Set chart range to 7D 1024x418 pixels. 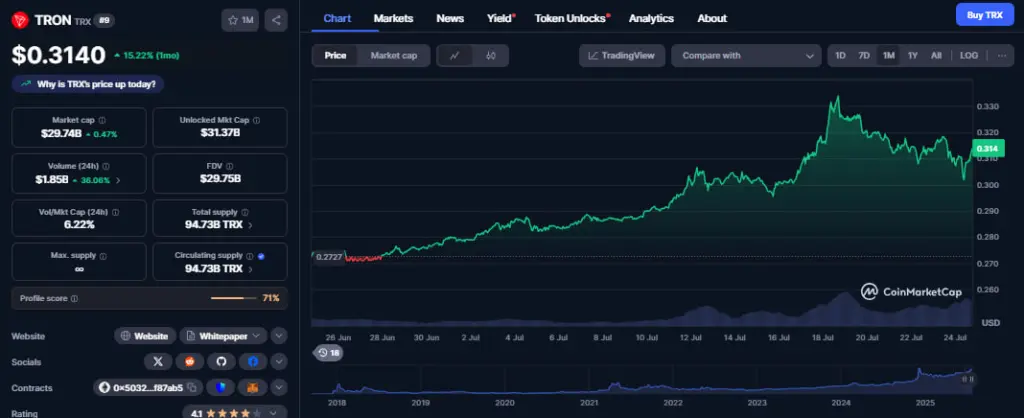point(864,56)
